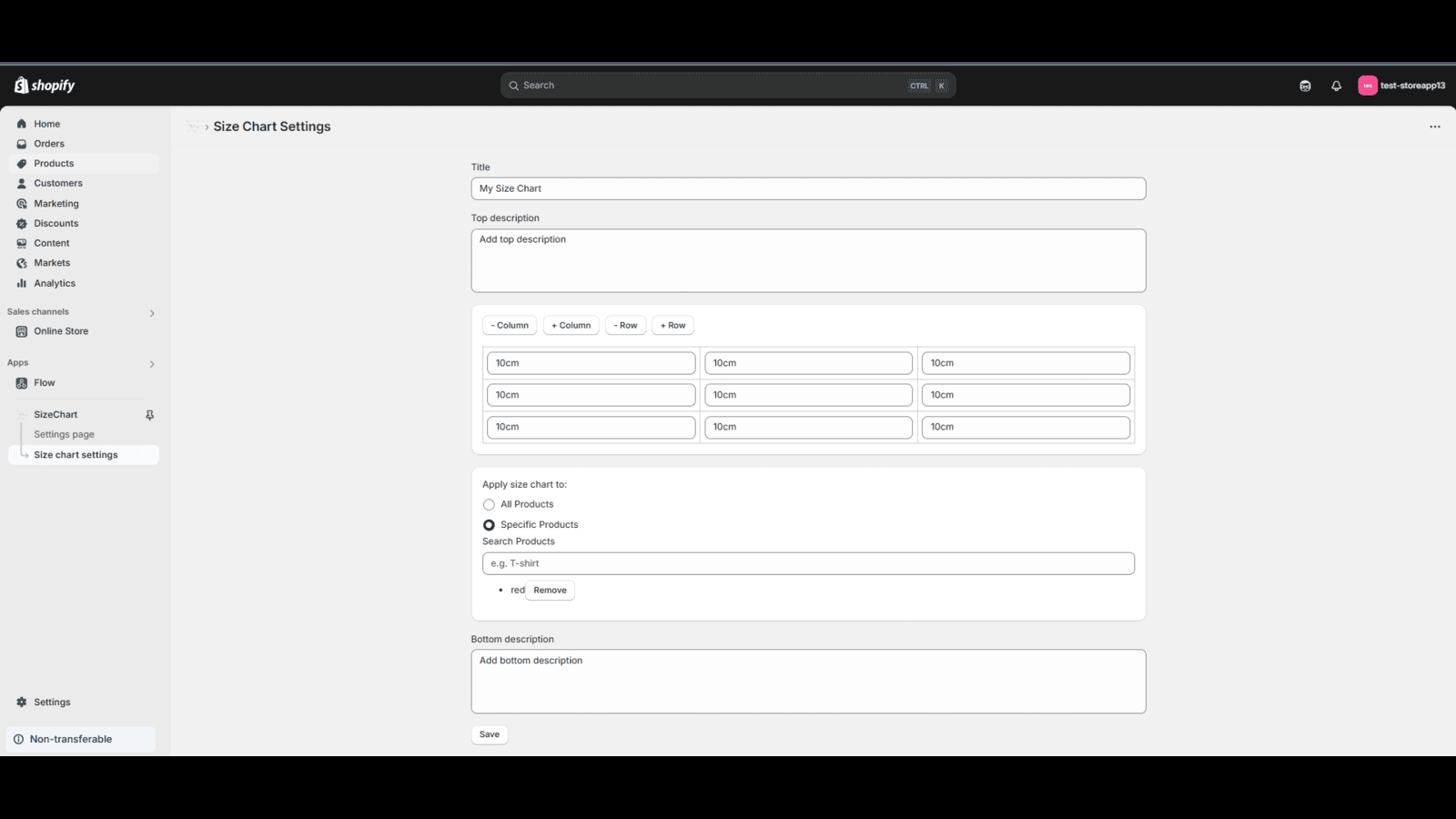Save the size chart settings

pyautogui.click(x=489, y=734)
